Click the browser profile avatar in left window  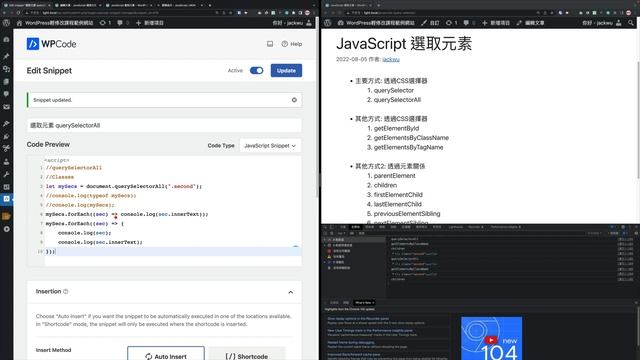307,13
